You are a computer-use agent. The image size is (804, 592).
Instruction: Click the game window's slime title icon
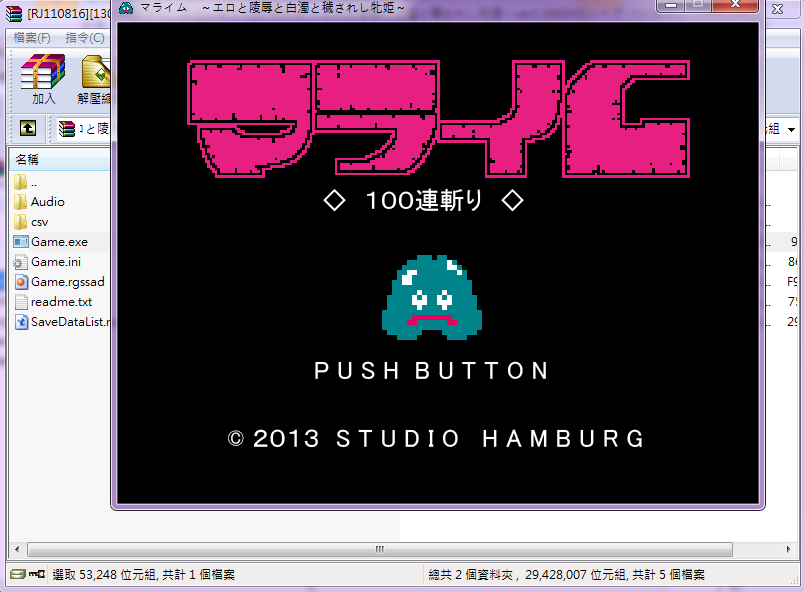(x=126, y=8)
